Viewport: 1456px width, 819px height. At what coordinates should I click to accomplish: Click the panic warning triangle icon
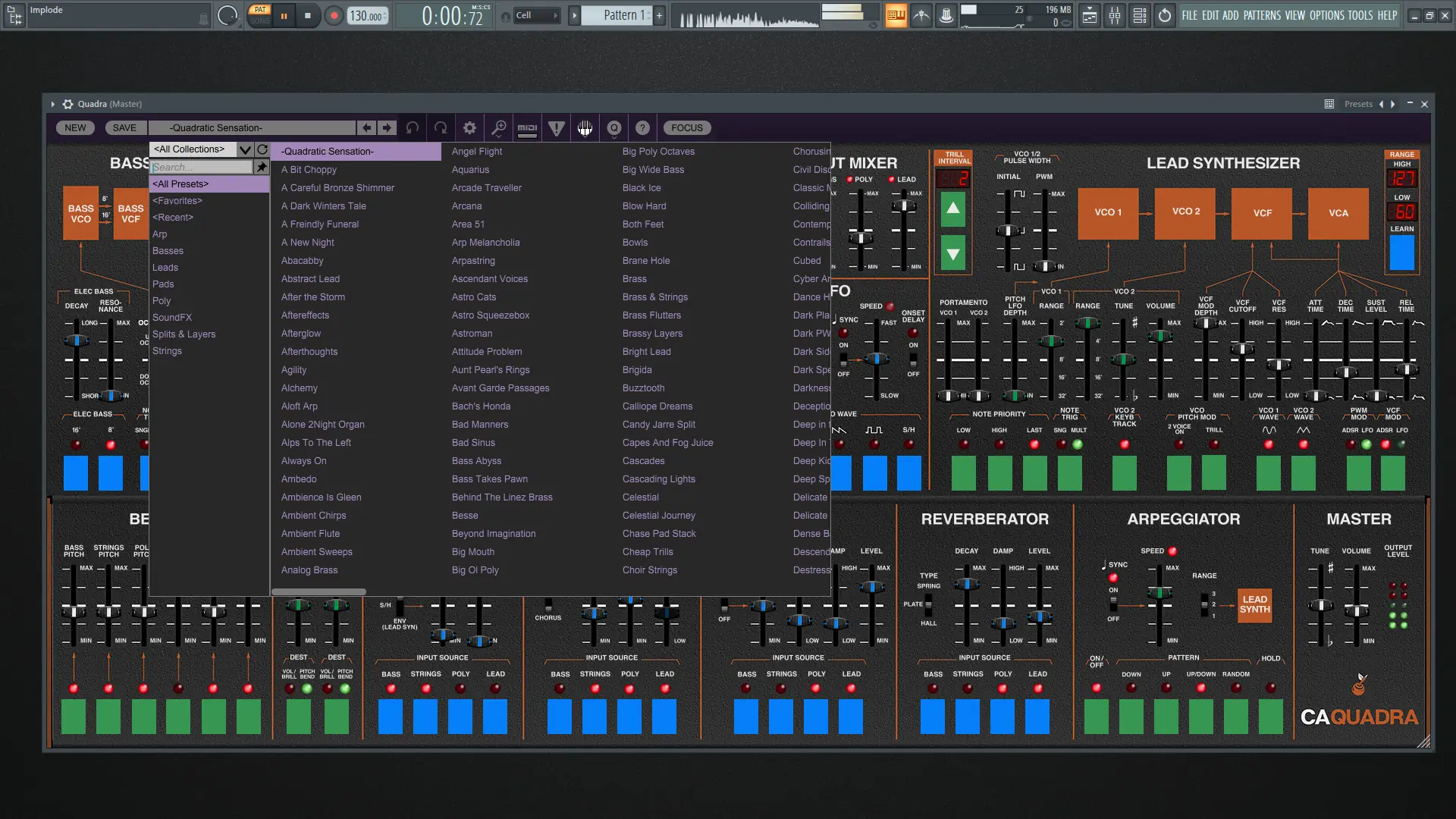[x=556, y=128]
